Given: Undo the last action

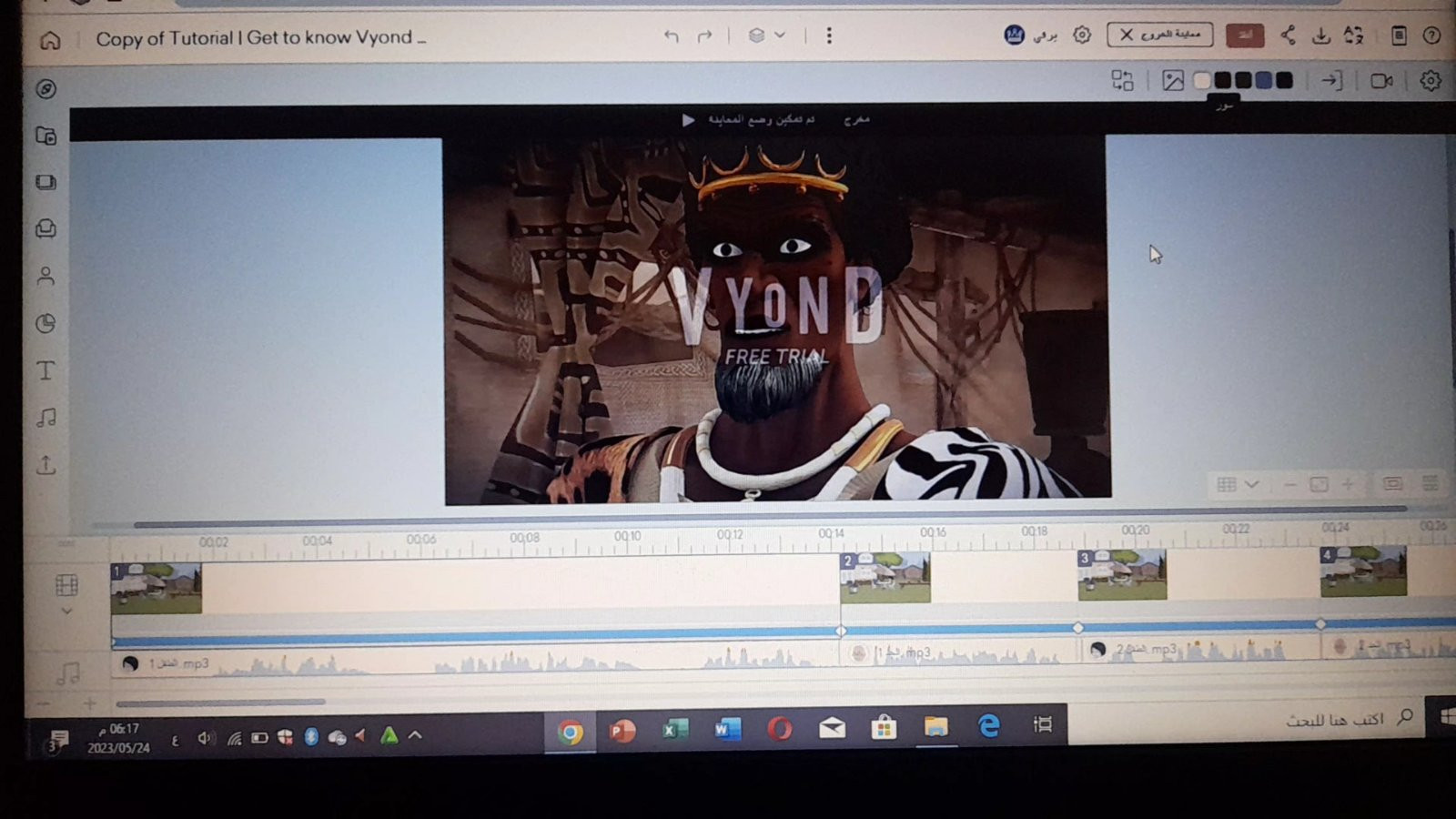Looking at the screenshot, I should click(671, 36).
